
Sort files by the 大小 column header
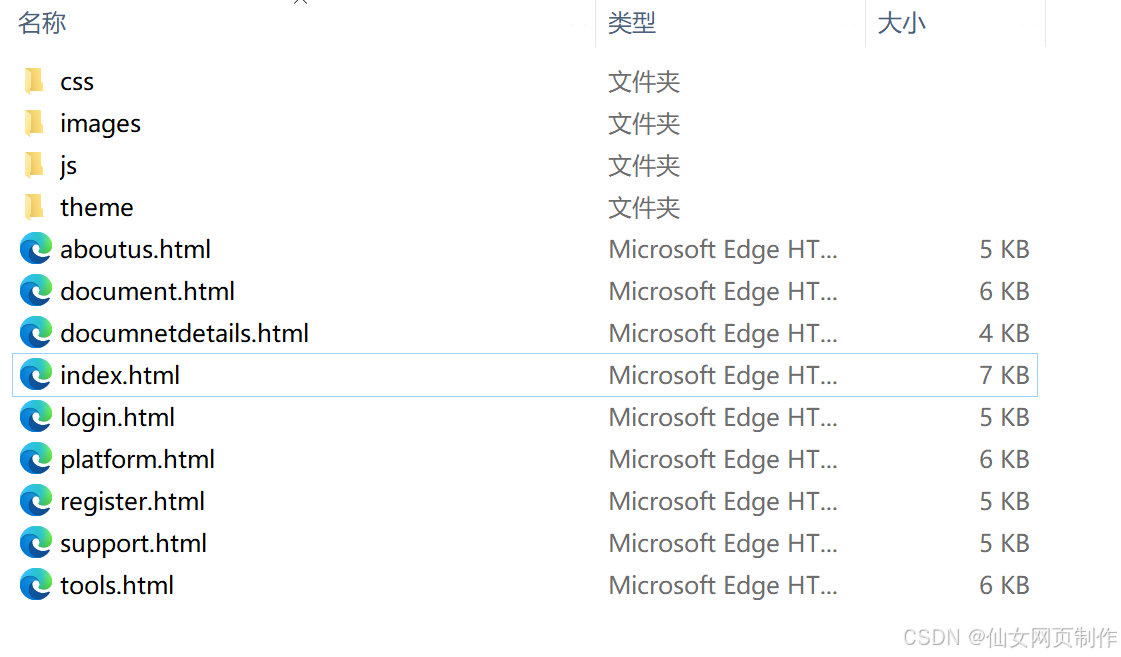point(901,22)
